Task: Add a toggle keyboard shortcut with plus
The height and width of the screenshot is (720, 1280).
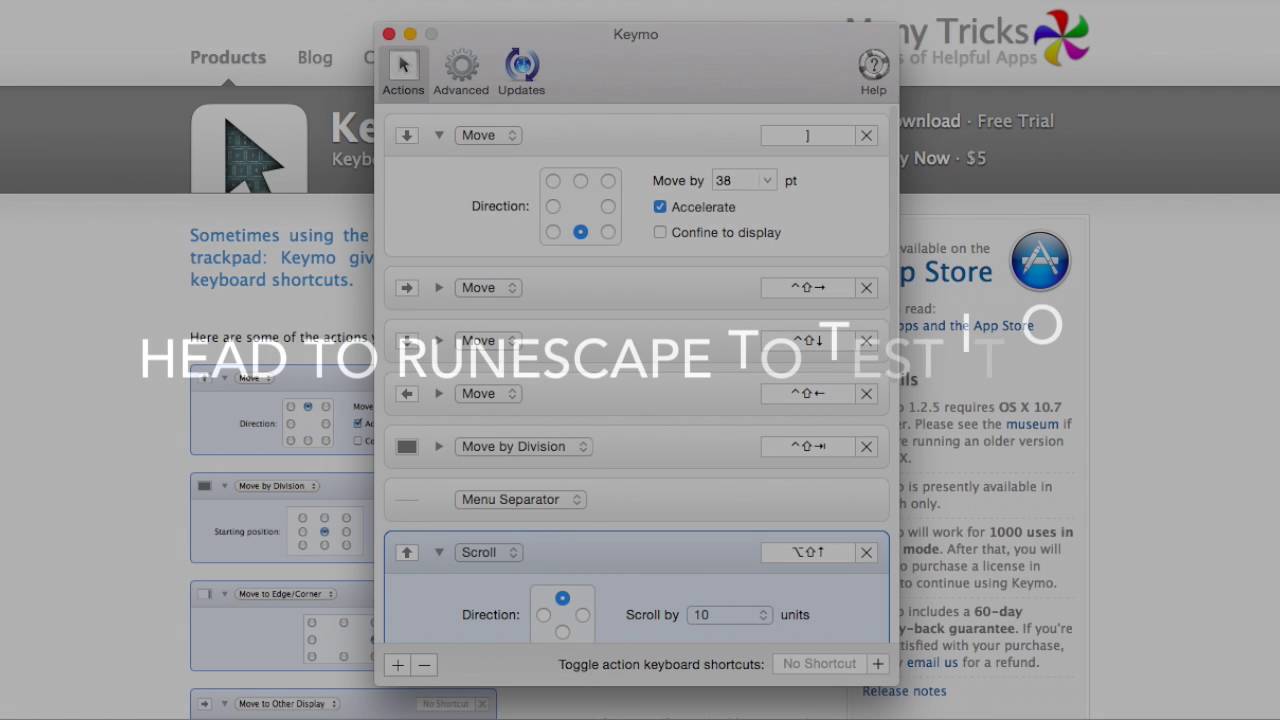Action: click(x=877, y=664)
